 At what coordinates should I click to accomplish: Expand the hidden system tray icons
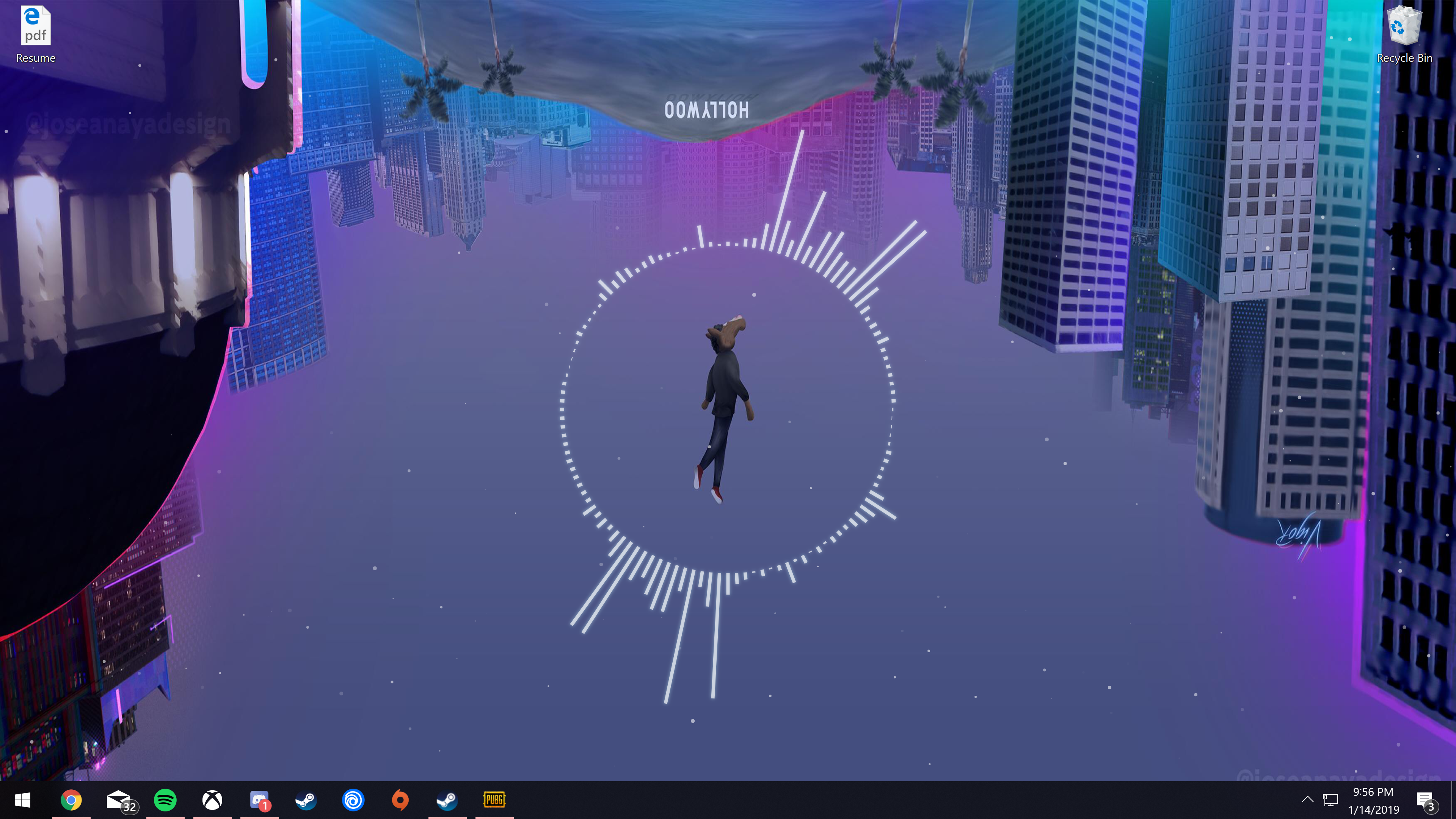click(x=1307, y=800)
